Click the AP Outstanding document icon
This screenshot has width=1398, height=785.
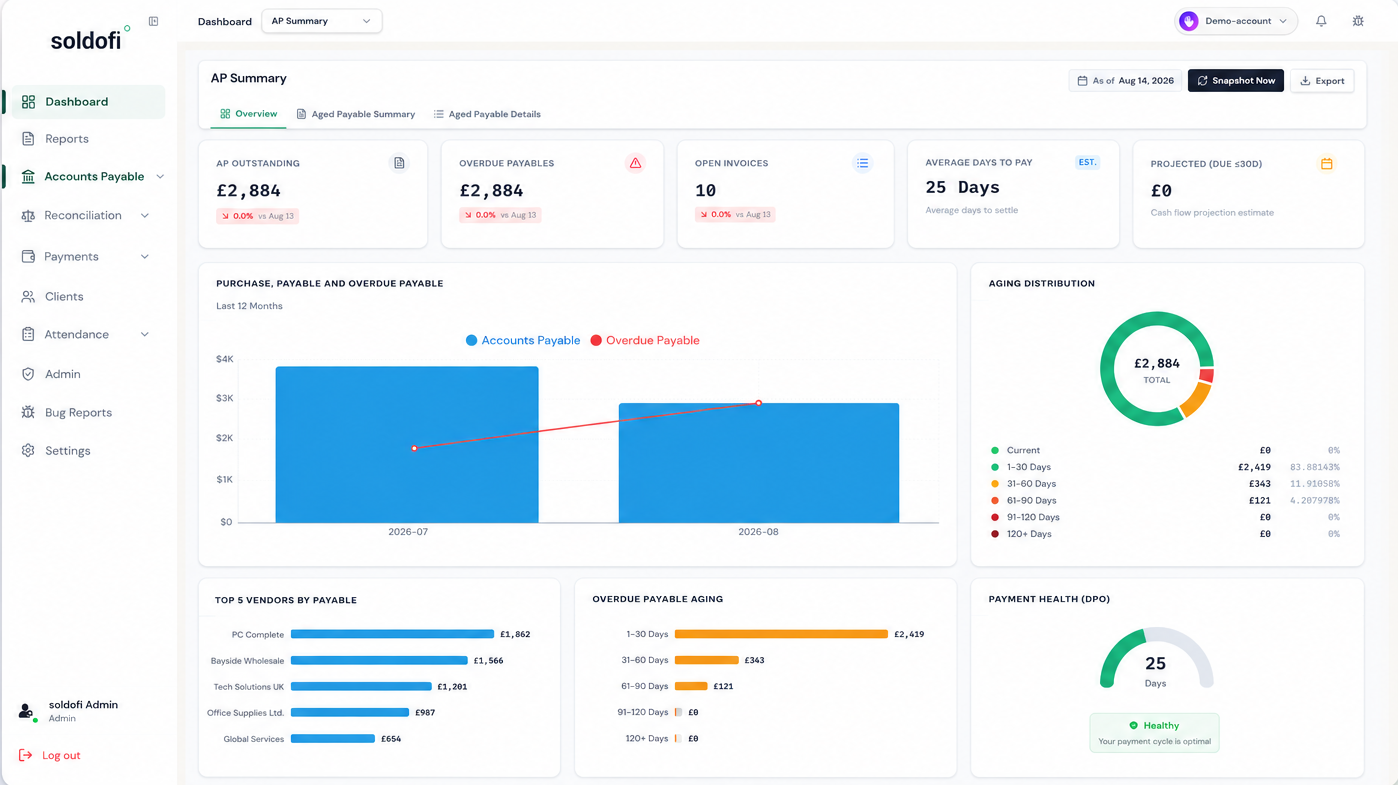(x=399, y=163)
